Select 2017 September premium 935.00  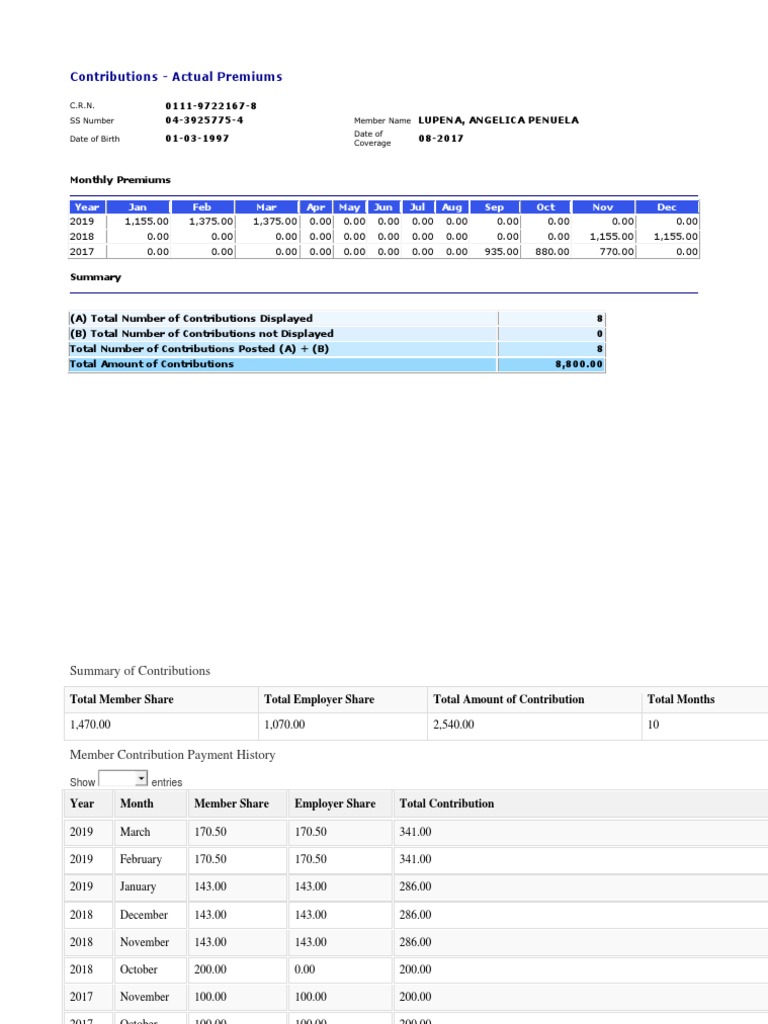pos(502,251)
